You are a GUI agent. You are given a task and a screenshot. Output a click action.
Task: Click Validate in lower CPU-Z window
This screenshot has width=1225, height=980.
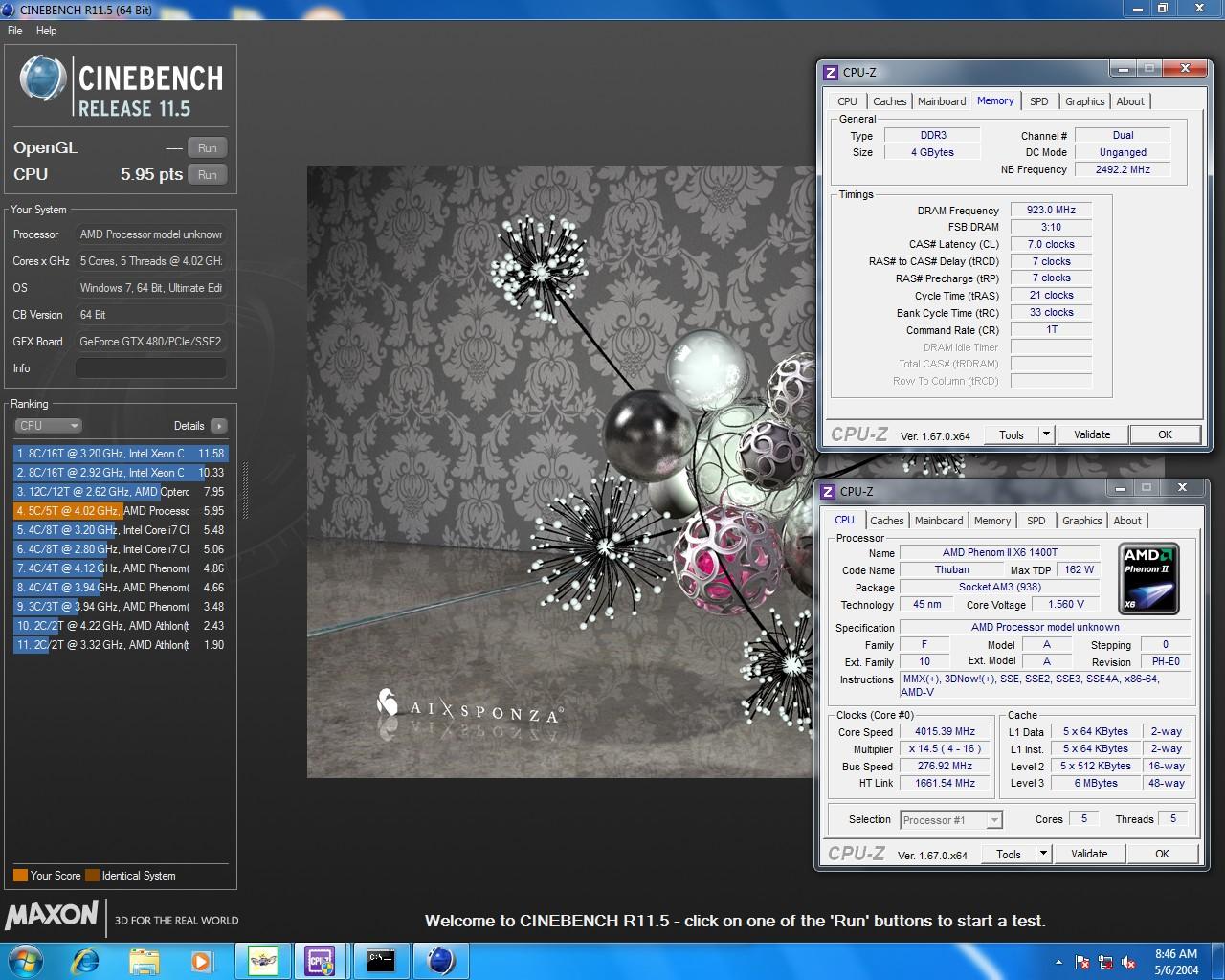pyautogui.click(x=1089, y=854)
